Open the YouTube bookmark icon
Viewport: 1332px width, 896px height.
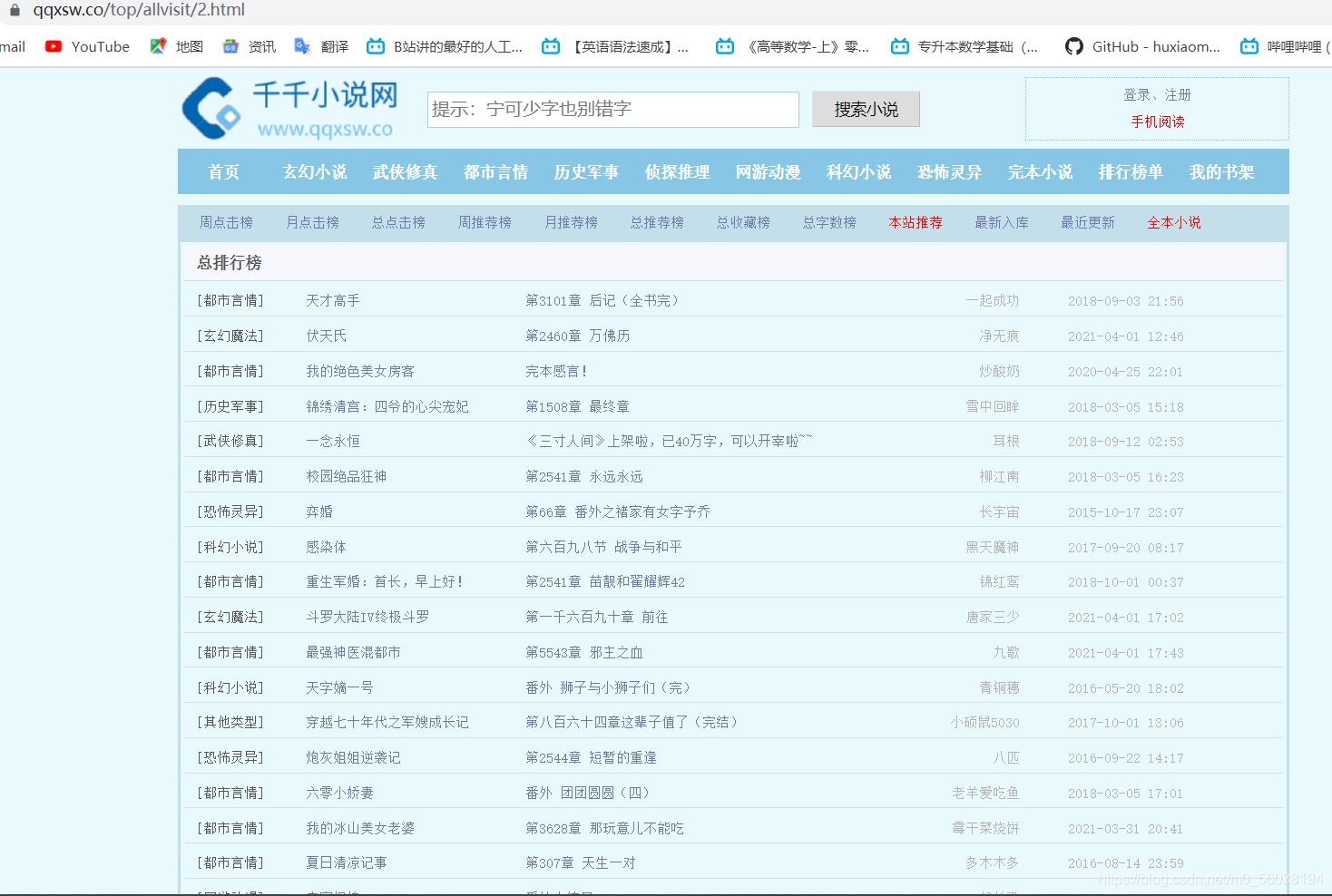(54, 46)
